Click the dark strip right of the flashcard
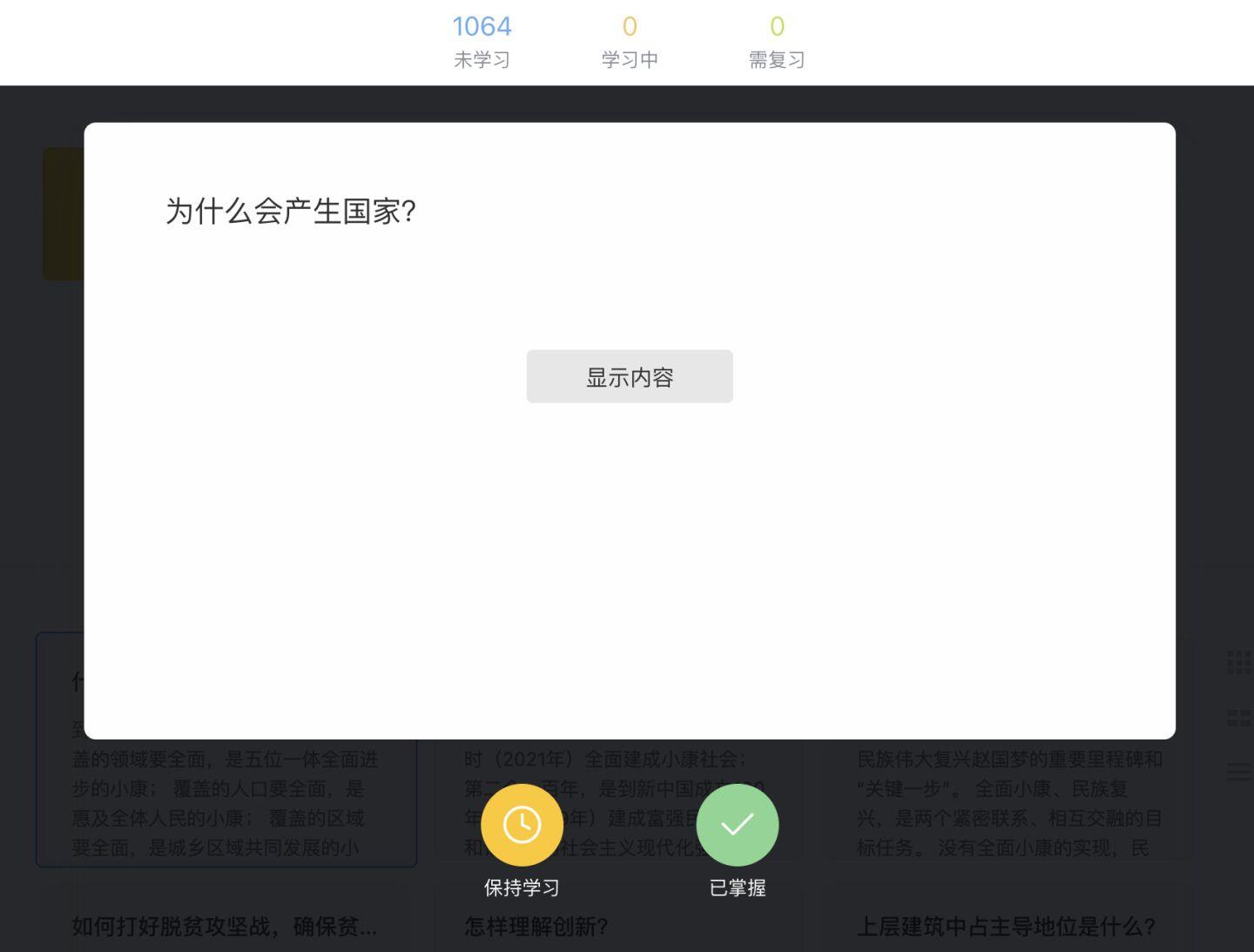Viewport: 1254px width, 952px height. click(1214, 392)
